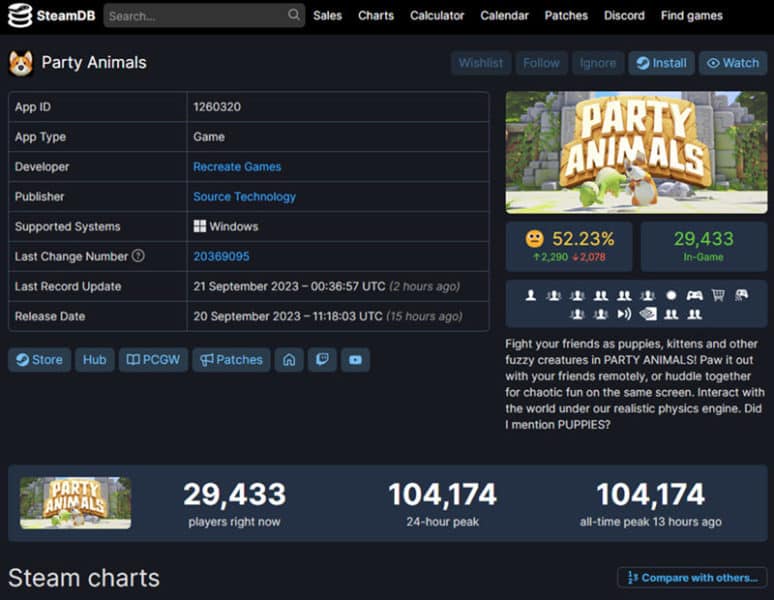
Task: Open Compare with others selector
Action: [x=692, y=577]
